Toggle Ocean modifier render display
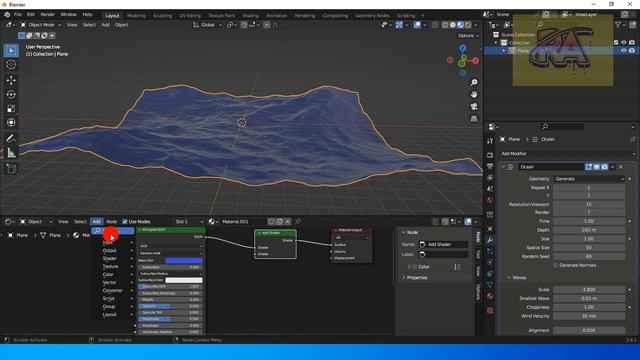 point(604,167)
